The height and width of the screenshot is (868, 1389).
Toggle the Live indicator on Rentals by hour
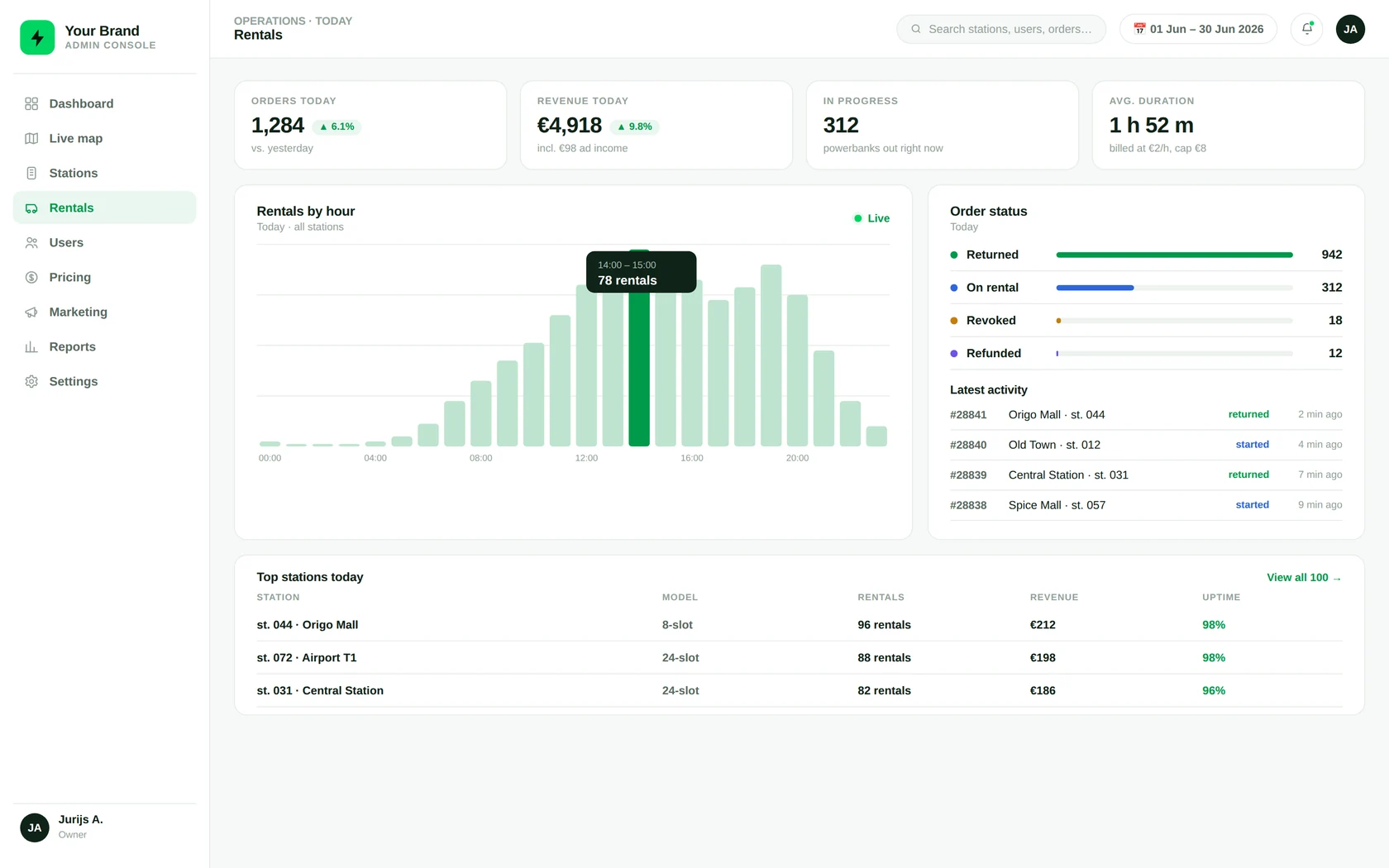tap(871, 218)
